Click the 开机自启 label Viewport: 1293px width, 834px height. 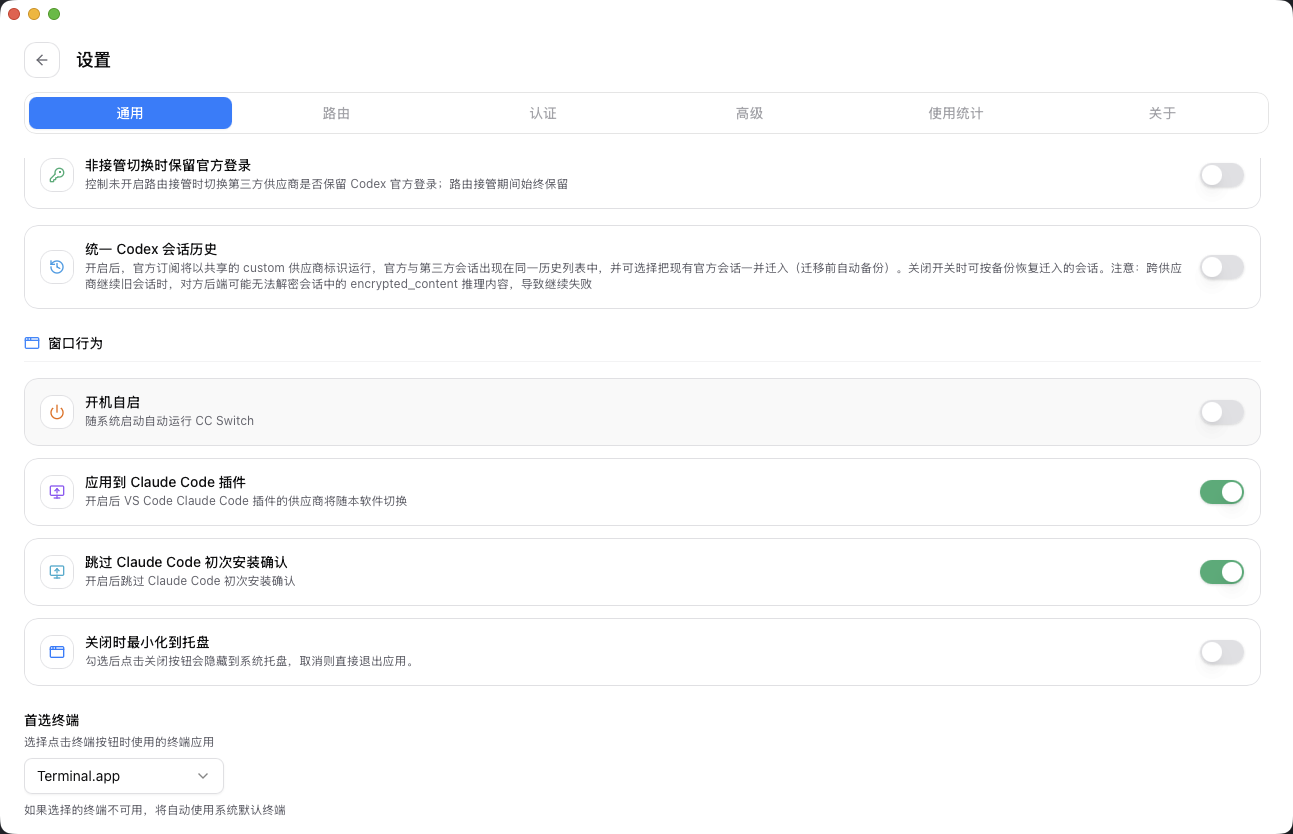tap(112, 402)
